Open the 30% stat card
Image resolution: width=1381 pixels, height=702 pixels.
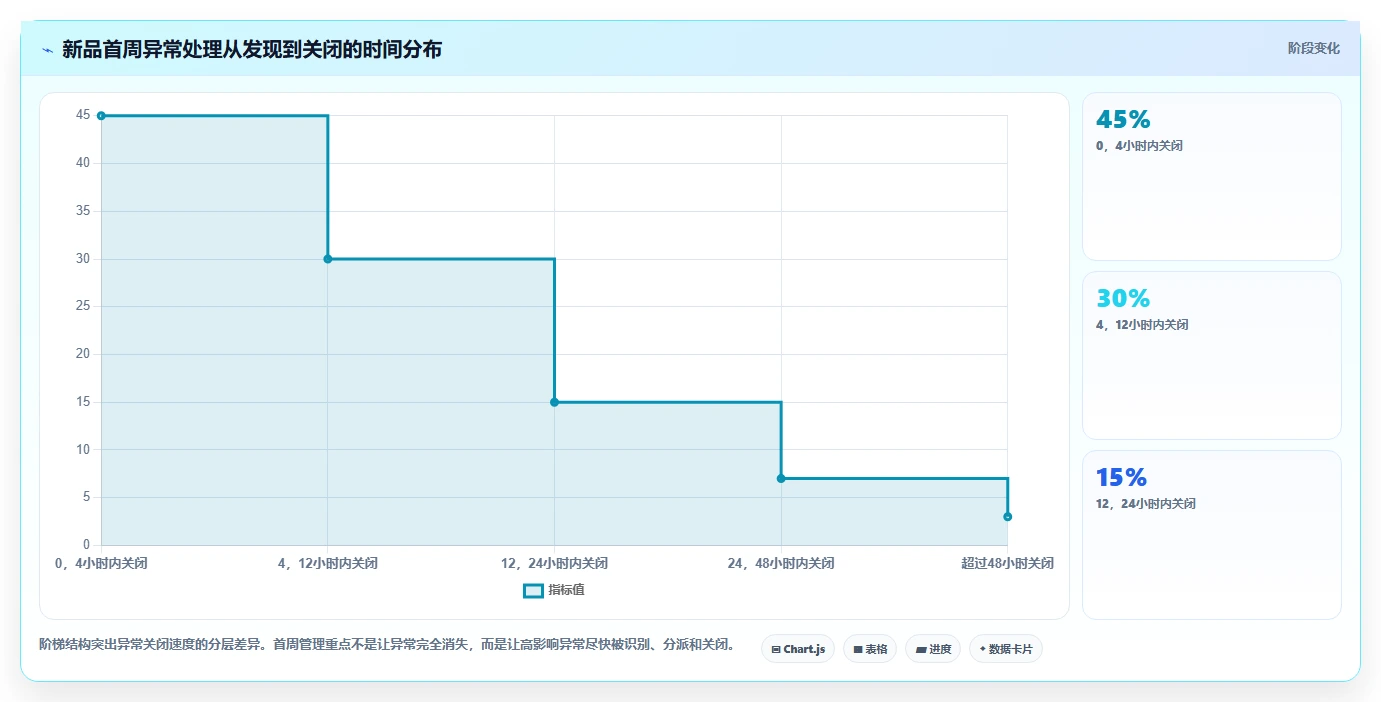tap(1212, 355)
